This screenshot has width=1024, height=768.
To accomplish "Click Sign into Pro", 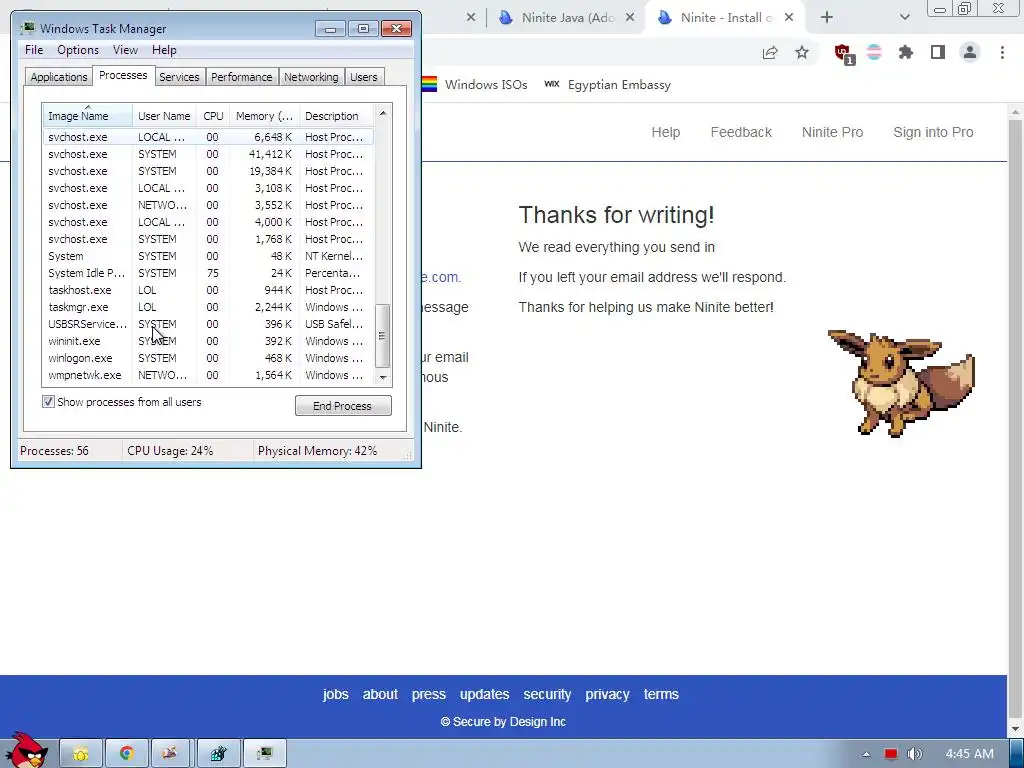I will tap(933, 132).
